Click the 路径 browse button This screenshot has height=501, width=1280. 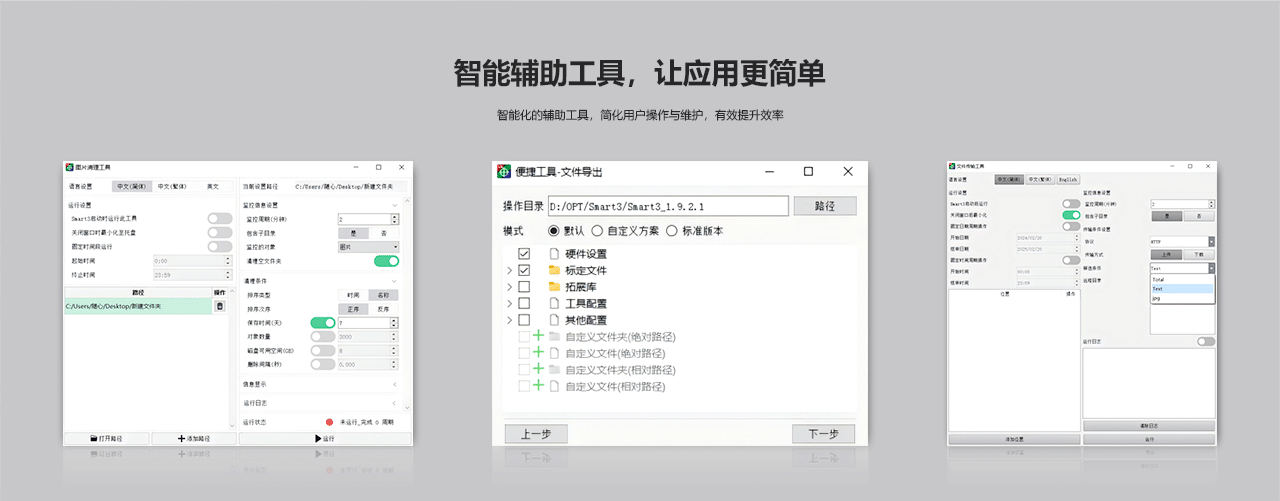pos(824,206)
